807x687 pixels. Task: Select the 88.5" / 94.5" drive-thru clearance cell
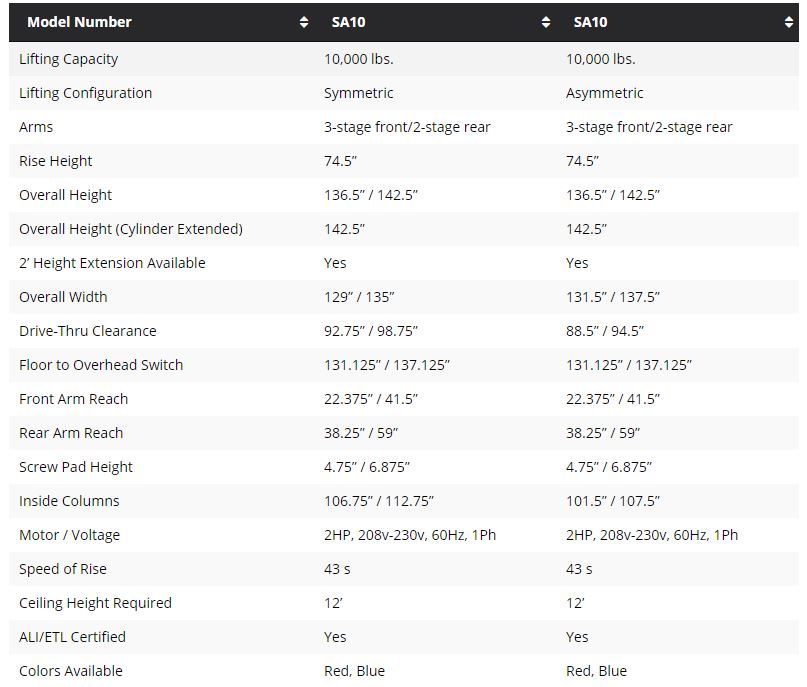[x=605, y=331]
